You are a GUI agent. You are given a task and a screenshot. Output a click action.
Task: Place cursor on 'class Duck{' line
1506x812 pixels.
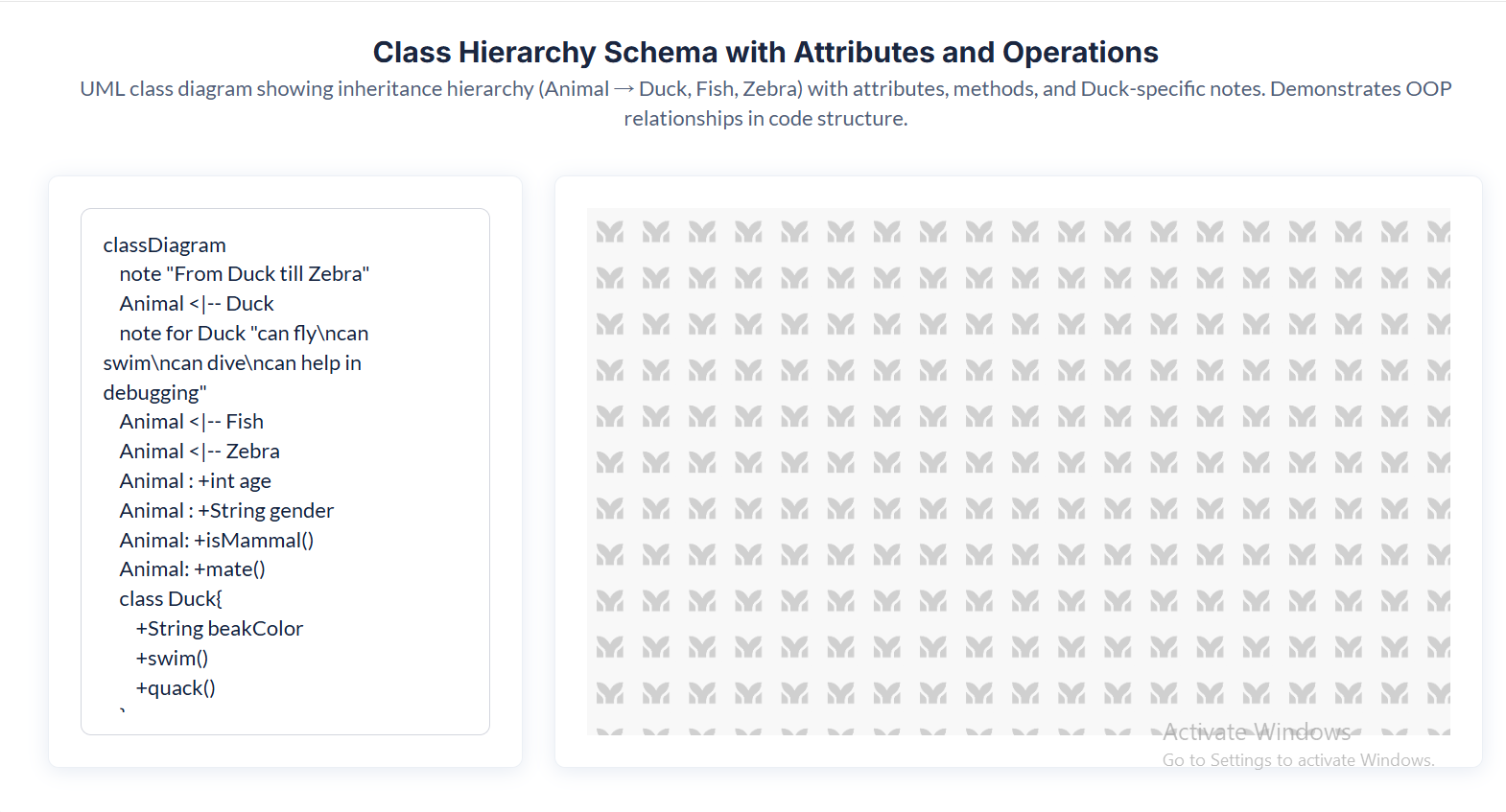[x=171, y=599]
